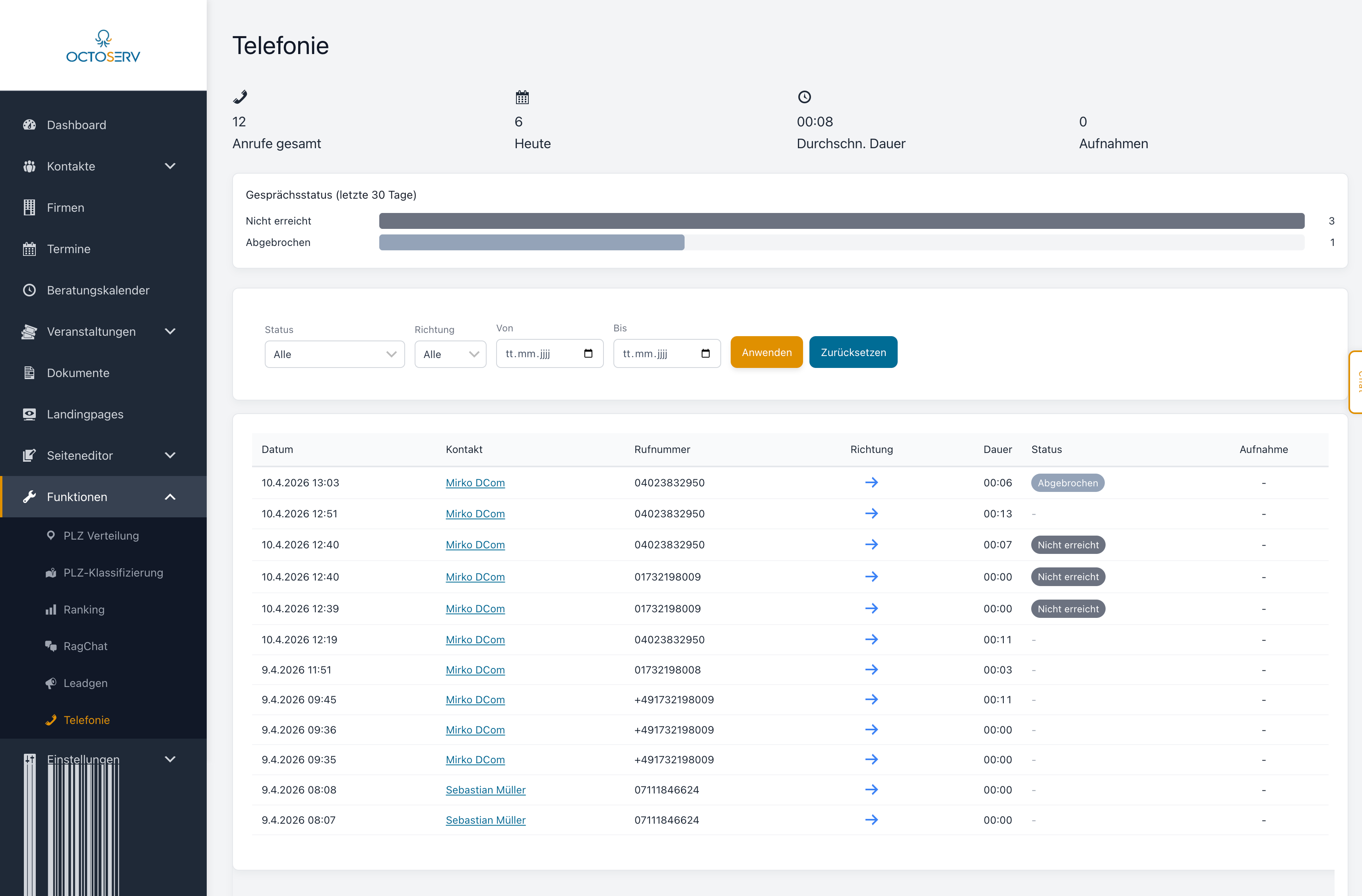Screen dimensions: 1362x896
Task: Expand the Veranstaltungen submenu chevron
Action: [x=170, y=331]
